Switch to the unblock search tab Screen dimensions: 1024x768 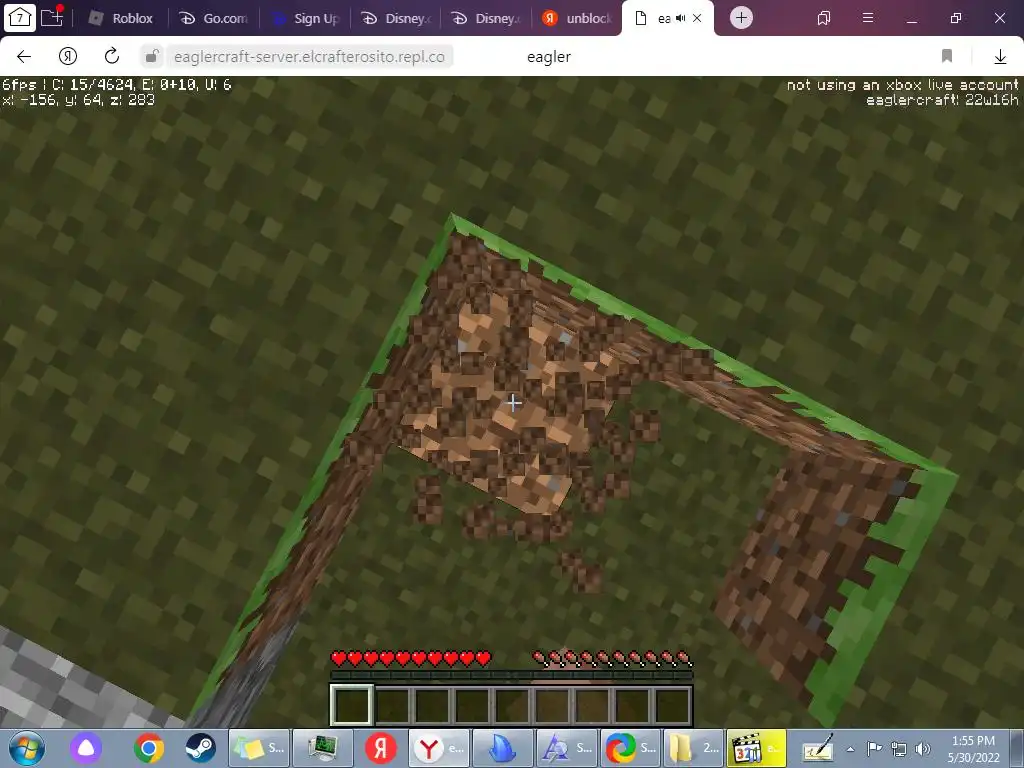[577, 18]
